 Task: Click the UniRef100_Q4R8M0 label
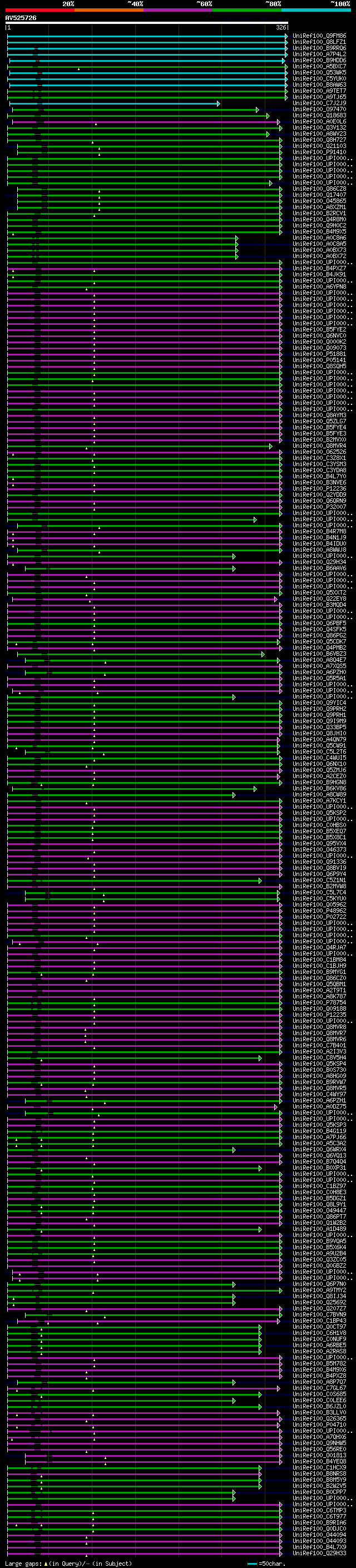pyautogui.click(x=319, y=220)
